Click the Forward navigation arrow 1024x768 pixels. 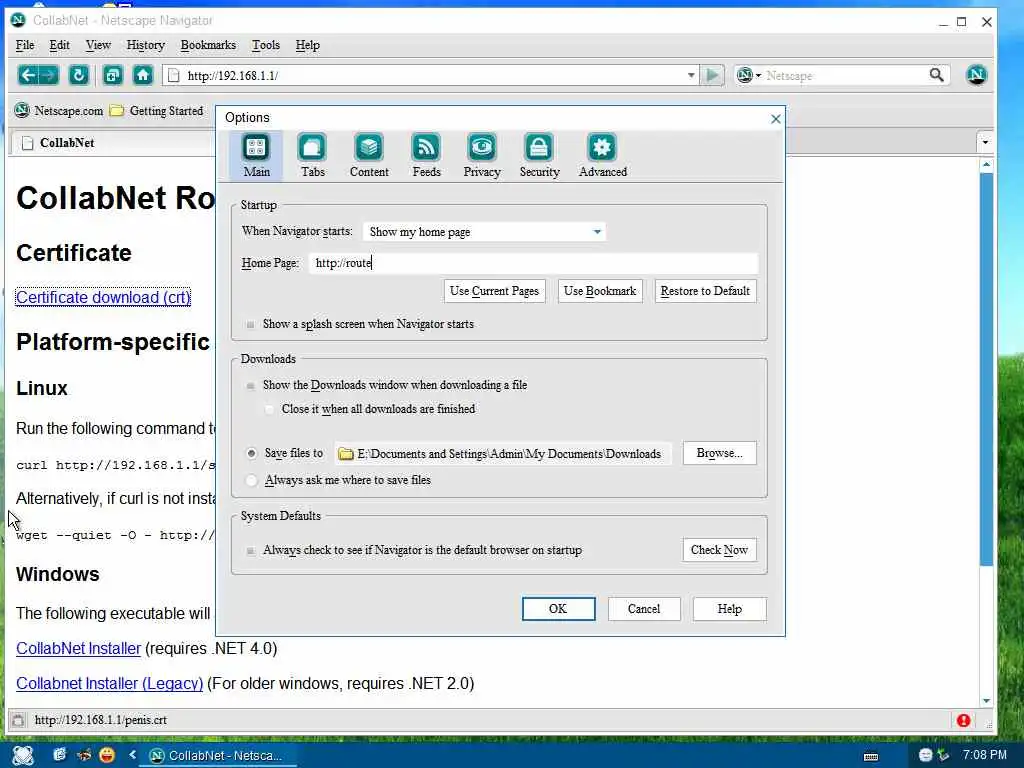point(49,75)
